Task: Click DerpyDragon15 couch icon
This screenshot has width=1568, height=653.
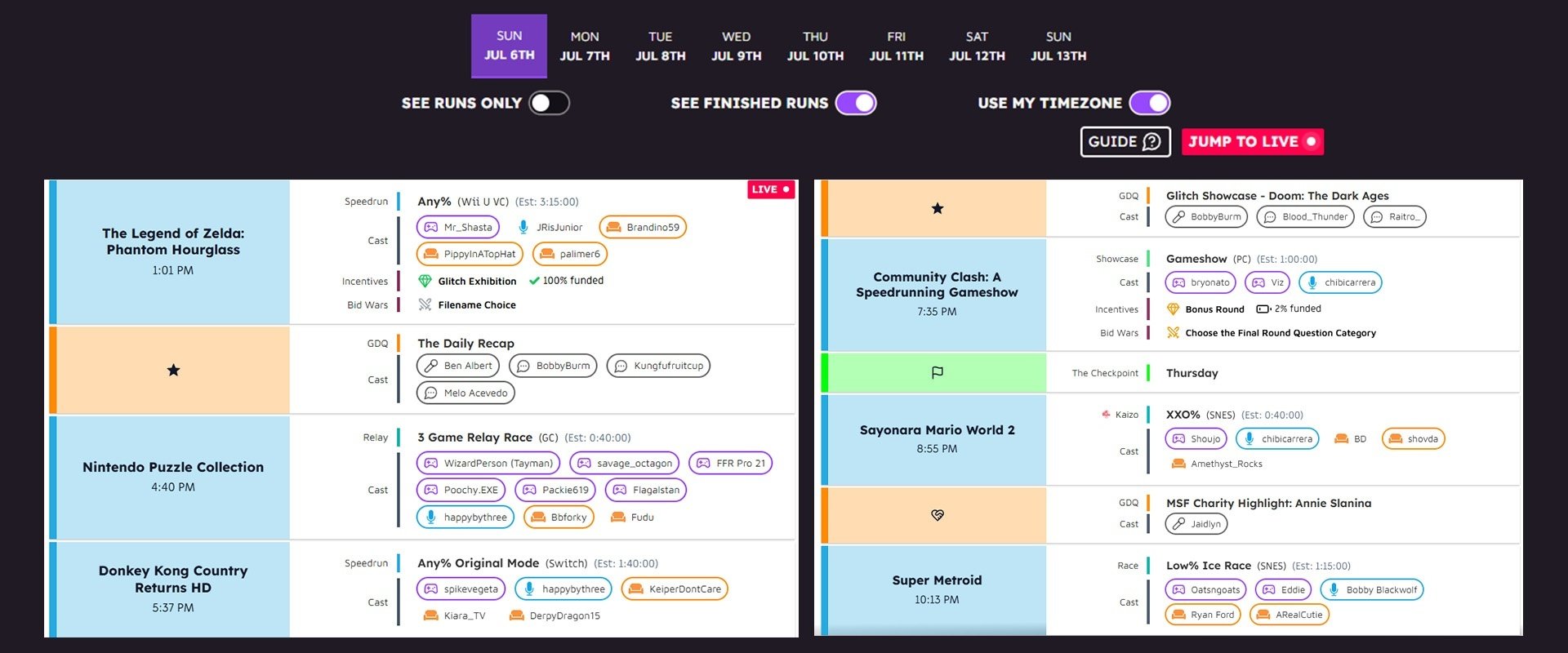Action: tap(516, 615)
